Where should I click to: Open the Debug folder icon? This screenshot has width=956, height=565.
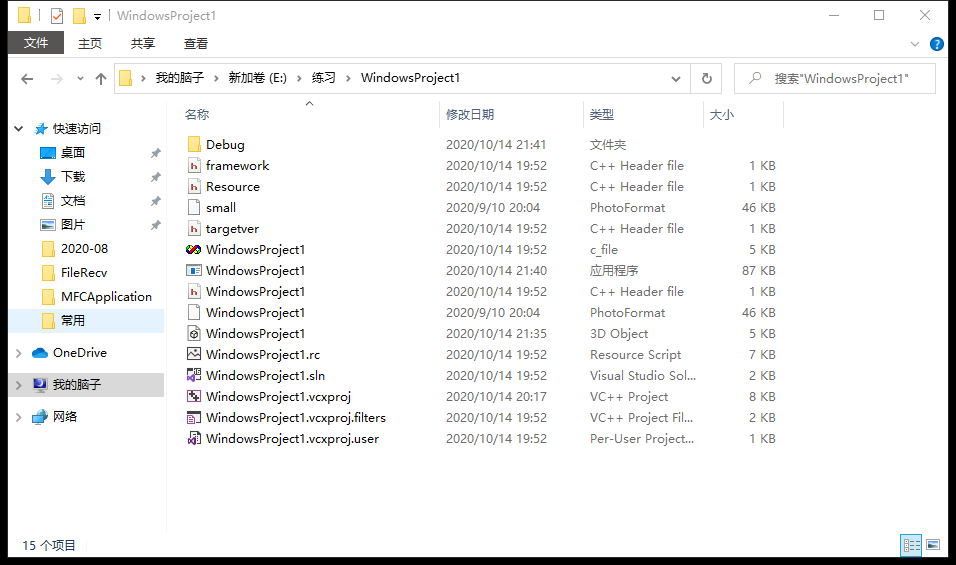coord(194,144)
